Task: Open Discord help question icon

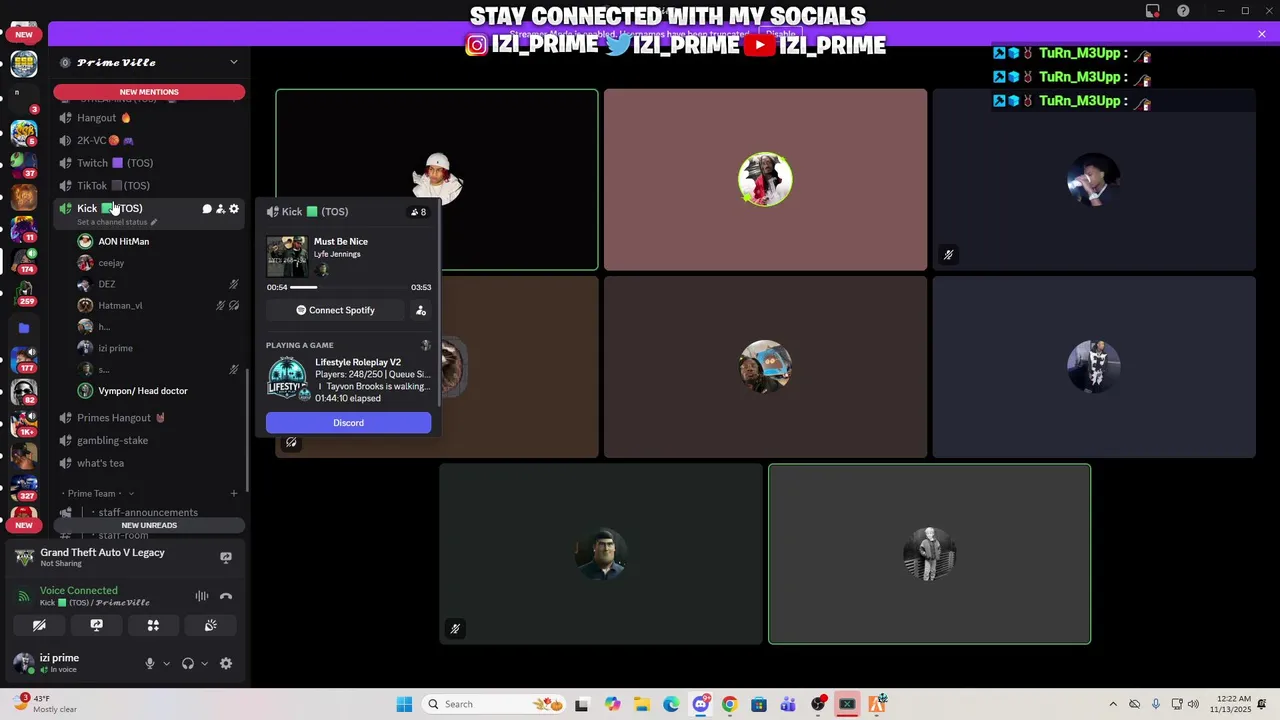Action: [x=1183, y=11]
